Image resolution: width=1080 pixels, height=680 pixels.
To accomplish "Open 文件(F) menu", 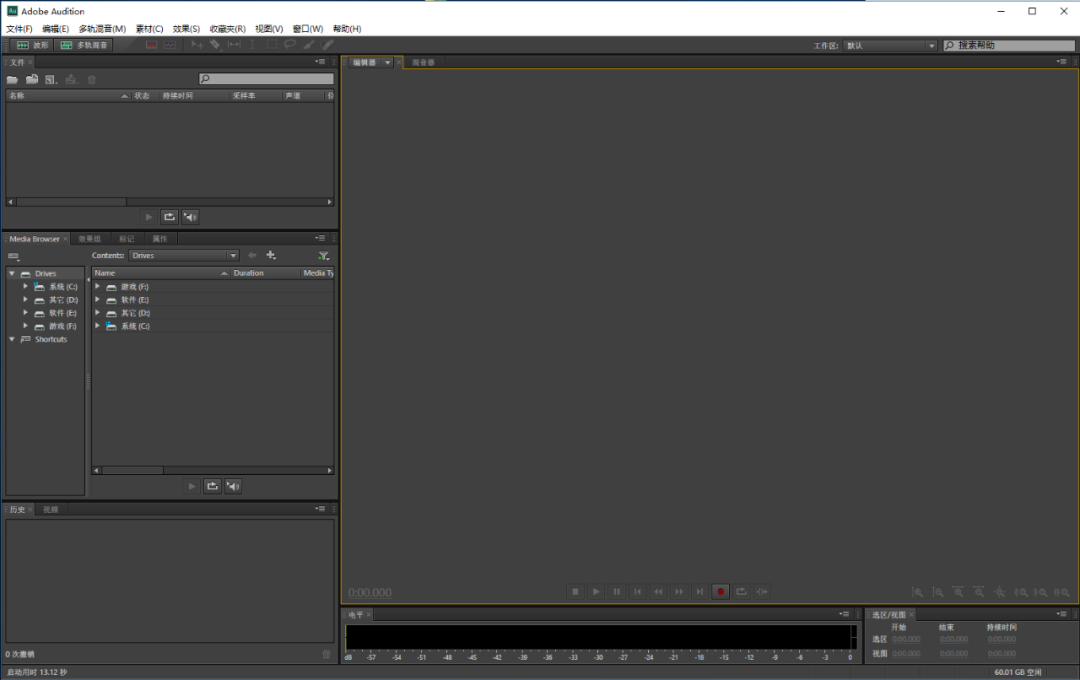I will point(19,29).
